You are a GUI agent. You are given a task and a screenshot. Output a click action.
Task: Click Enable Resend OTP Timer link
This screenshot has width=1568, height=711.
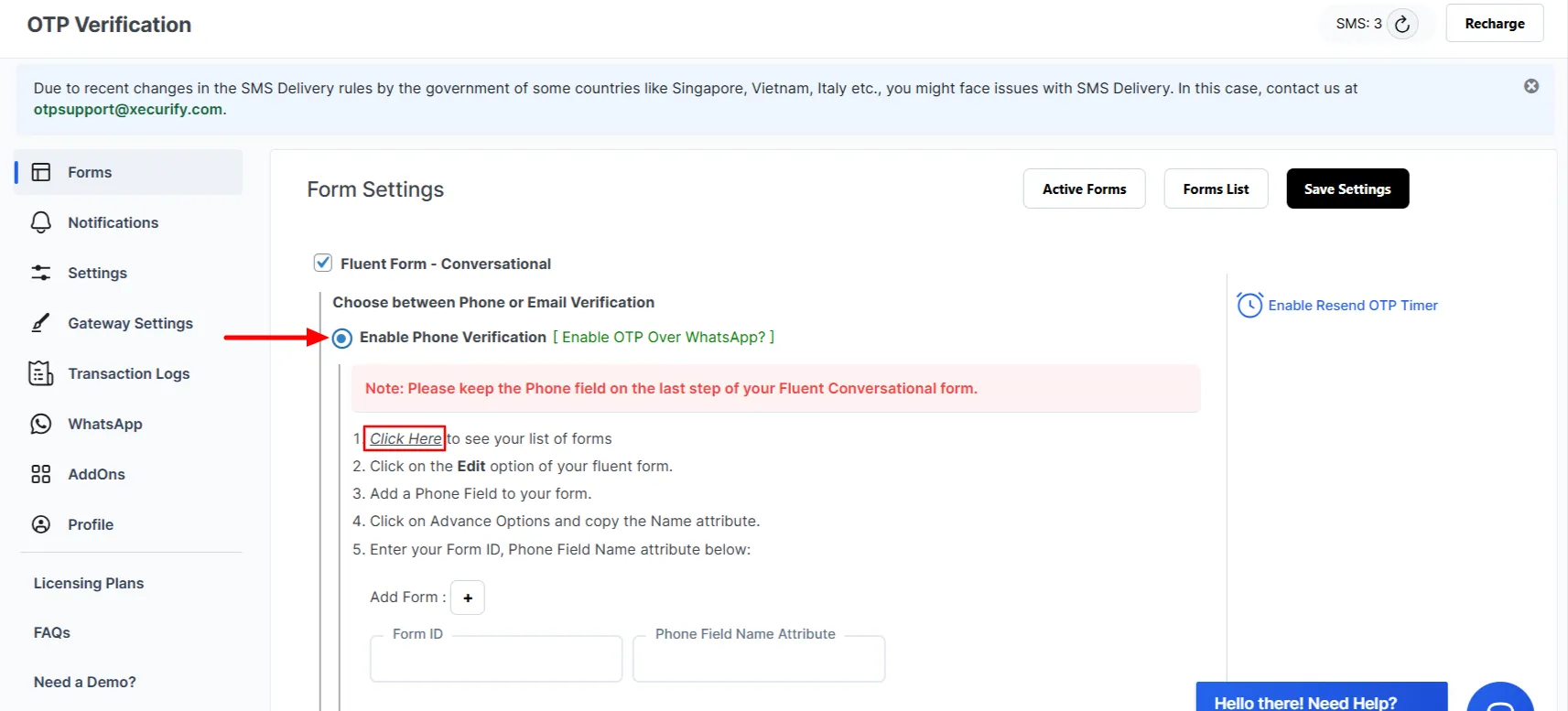pyautogui.click(x=1352, y=306)
